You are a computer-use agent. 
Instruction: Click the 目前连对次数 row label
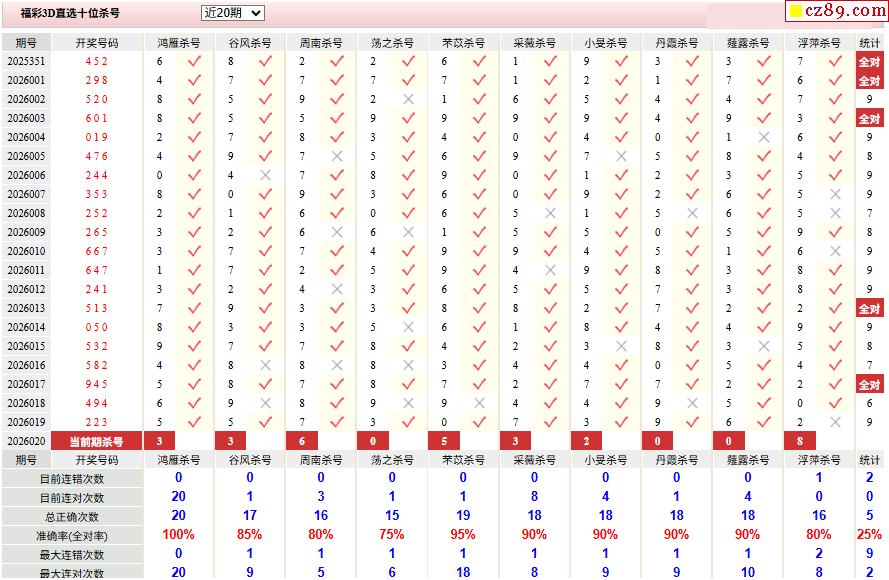72,498
